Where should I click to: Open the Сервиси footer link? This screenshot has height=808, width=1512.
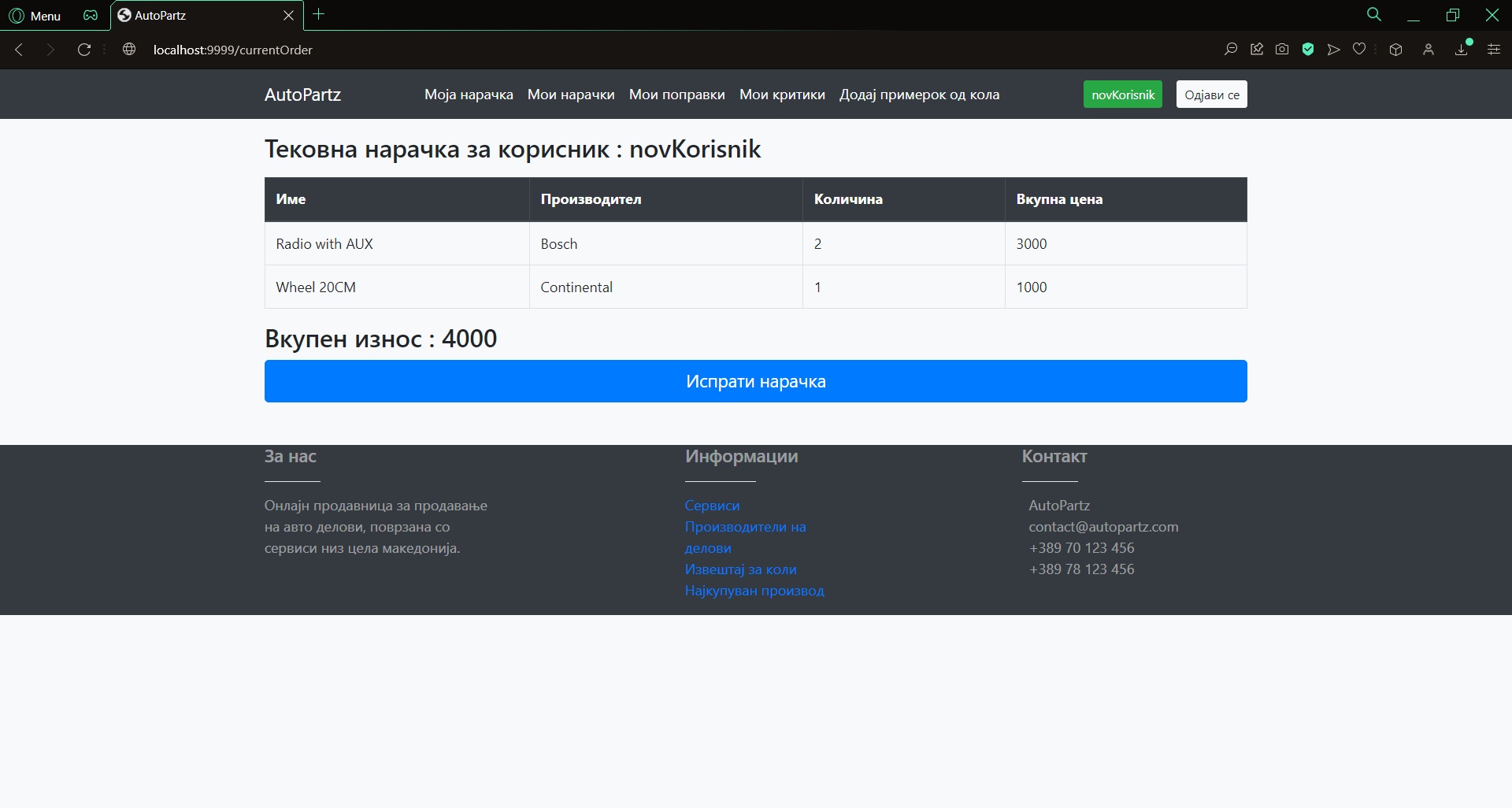712,506
